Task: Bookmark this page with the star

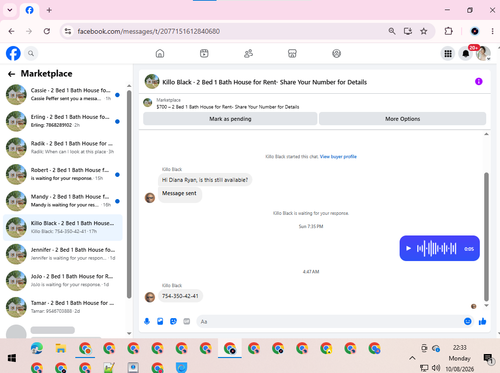Action: point(424,31)
